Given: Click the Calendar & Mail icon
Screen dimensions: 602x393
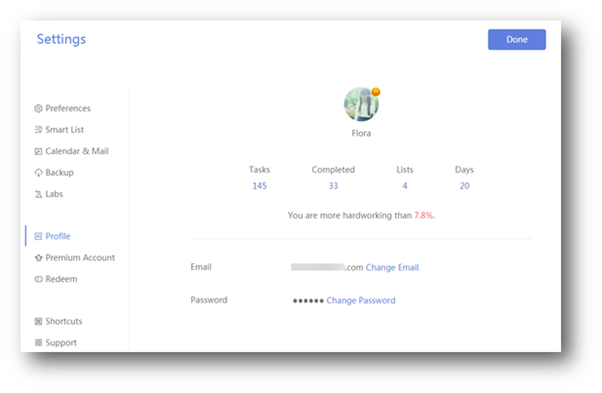Looking at the screenshot, I should pyautogui.click(x=38, y=151).
